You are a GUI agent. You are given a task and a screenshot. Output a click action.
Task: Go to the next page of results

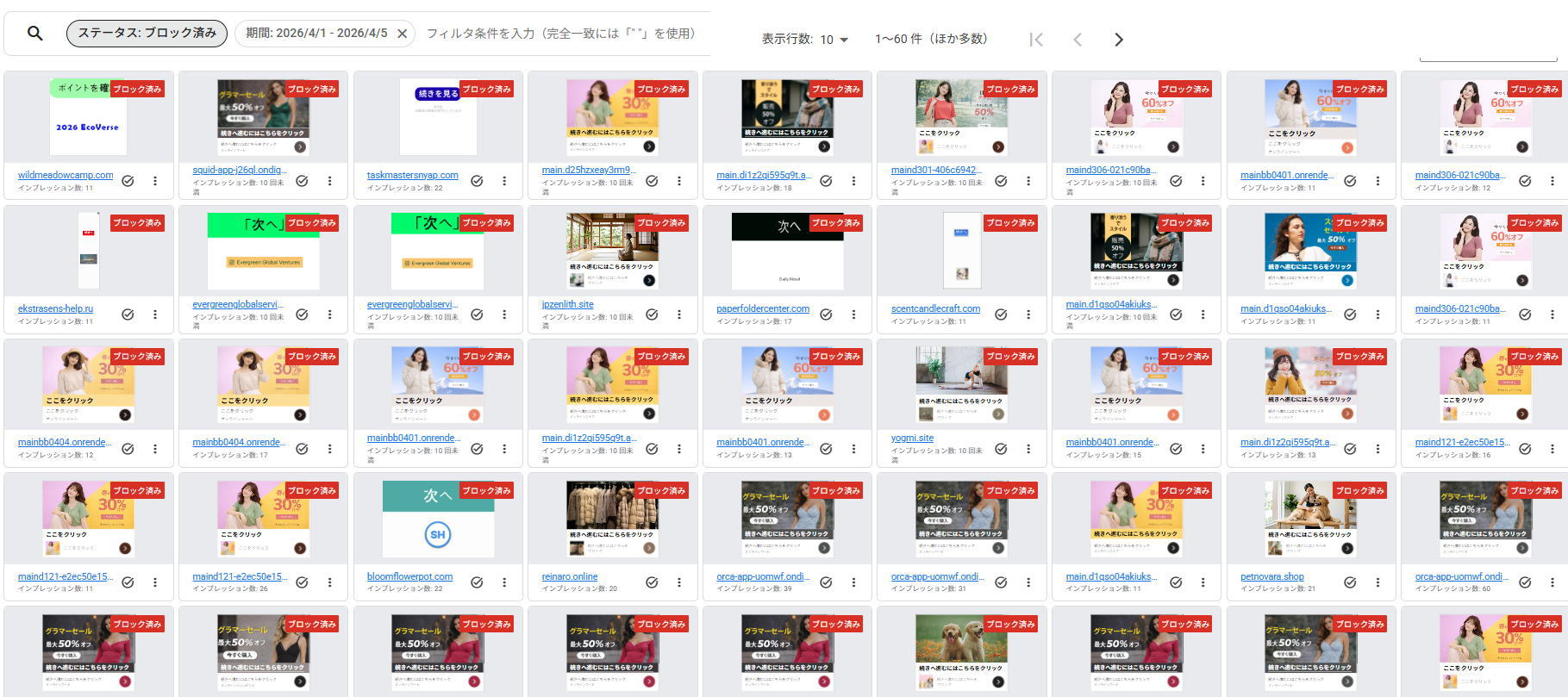click(1118, 40)
